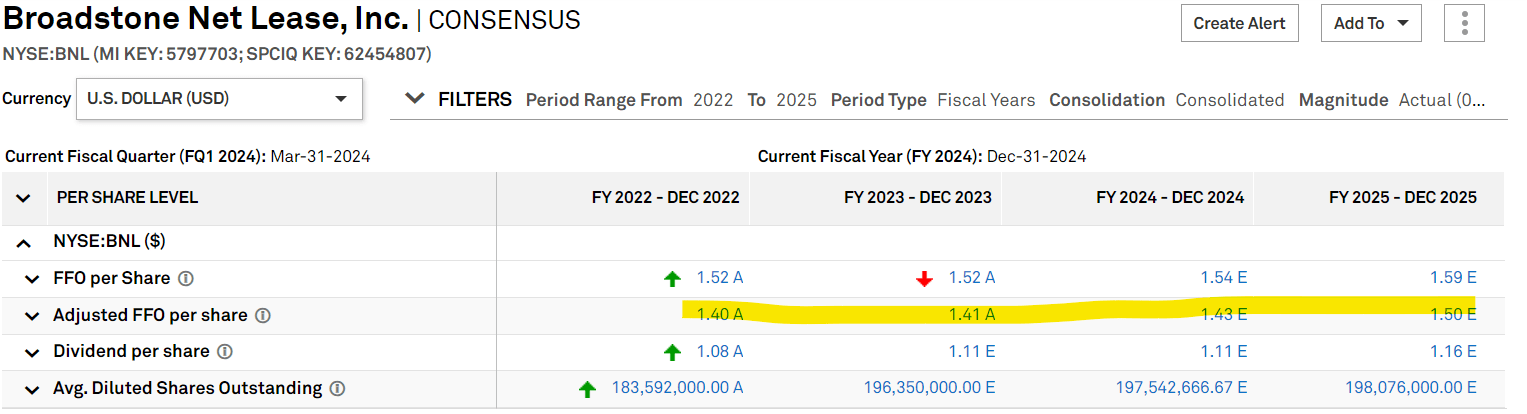Open the Add To dropdown
This screenshot has height=414, width=1527.
(x=1370, y=23)
